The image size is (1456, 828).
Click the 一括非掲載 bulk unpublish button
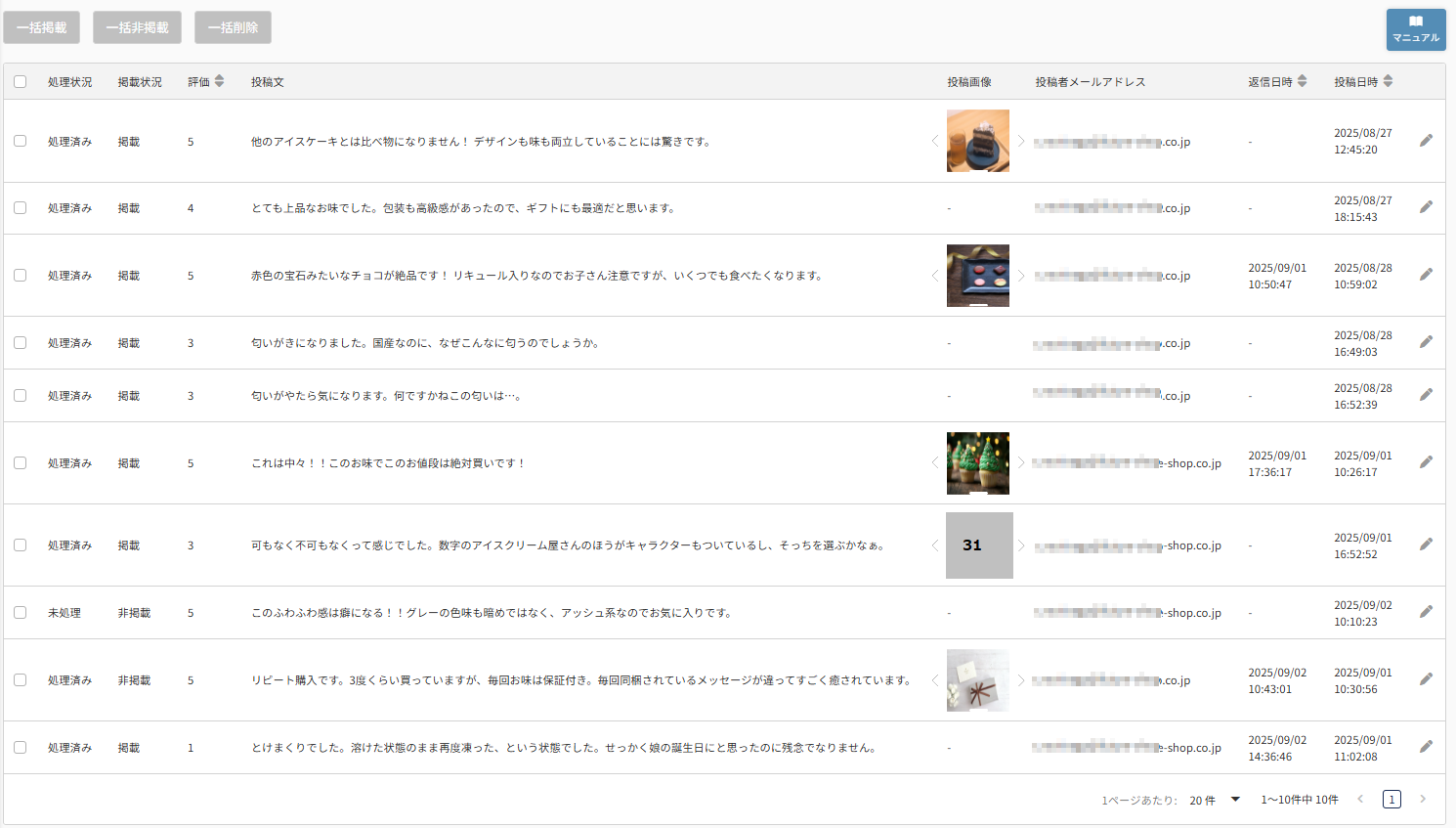[x=136, y=27]
